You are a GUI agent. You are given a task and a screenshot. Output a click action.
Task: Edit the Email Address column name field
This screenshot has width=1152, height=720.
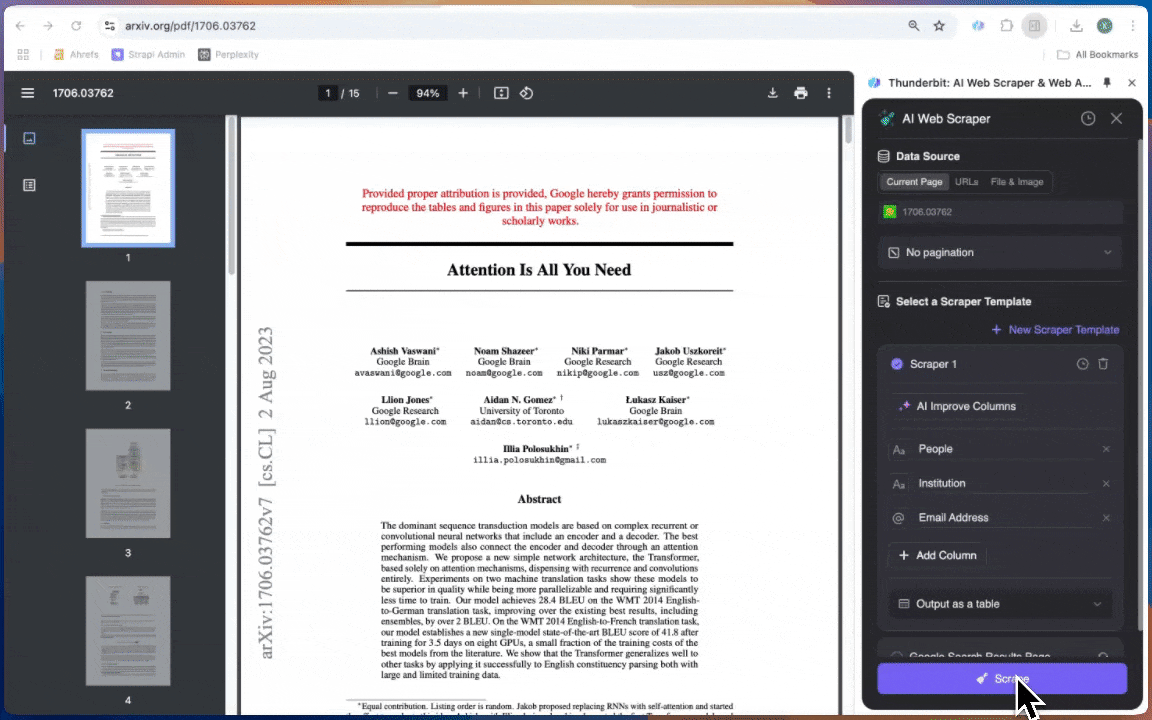tap(1004, 518)
